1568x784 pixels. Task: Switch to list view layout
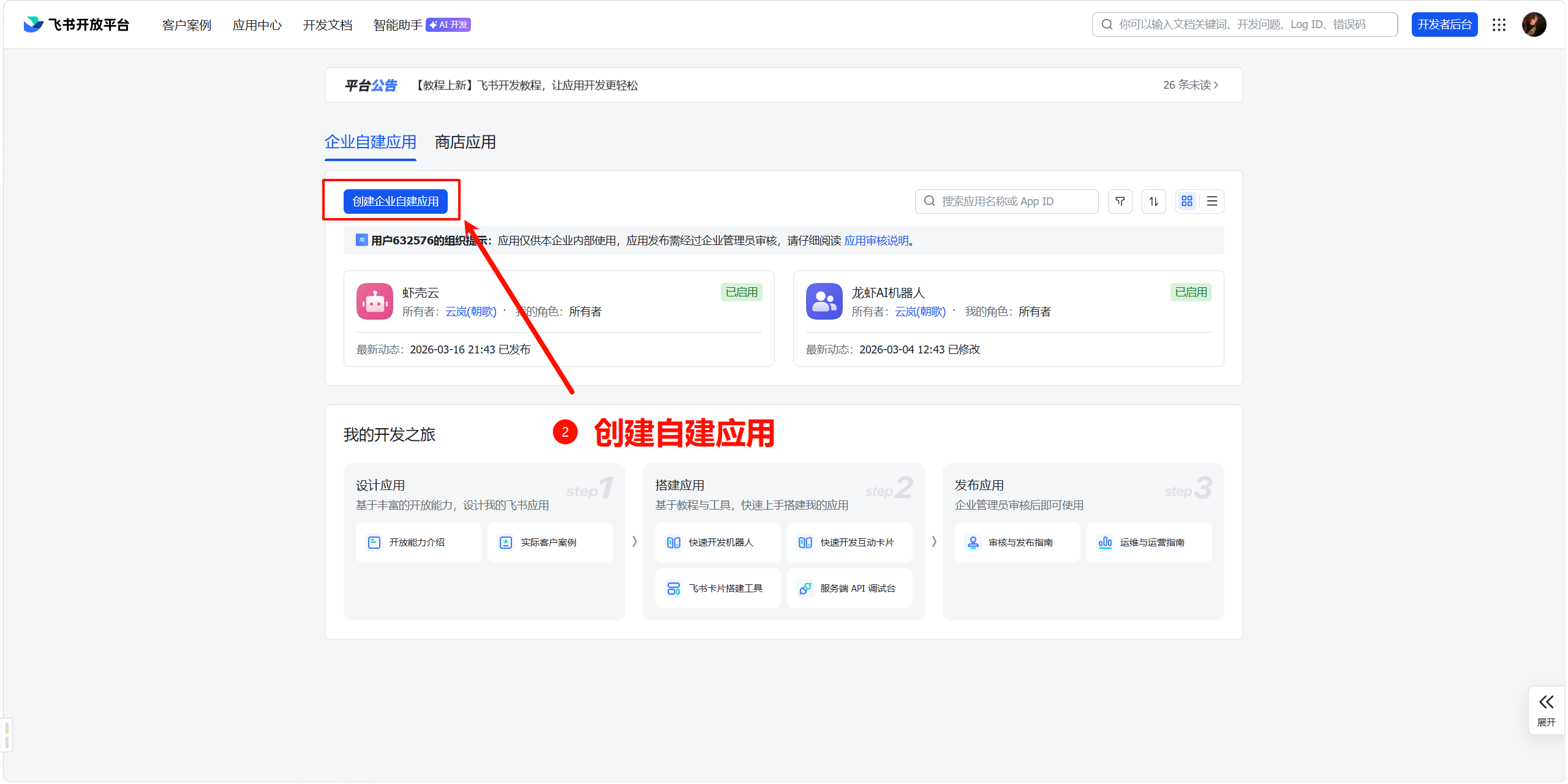click(1212, 201)
